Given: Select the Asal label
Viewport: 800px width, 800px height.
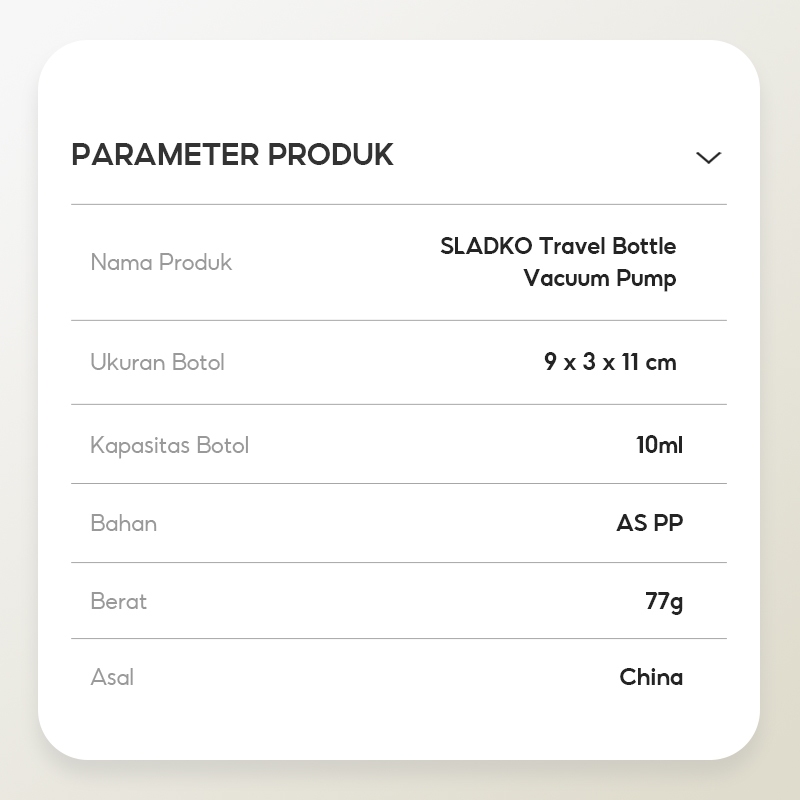Looking at the screenshot, I should click(112, 677).
